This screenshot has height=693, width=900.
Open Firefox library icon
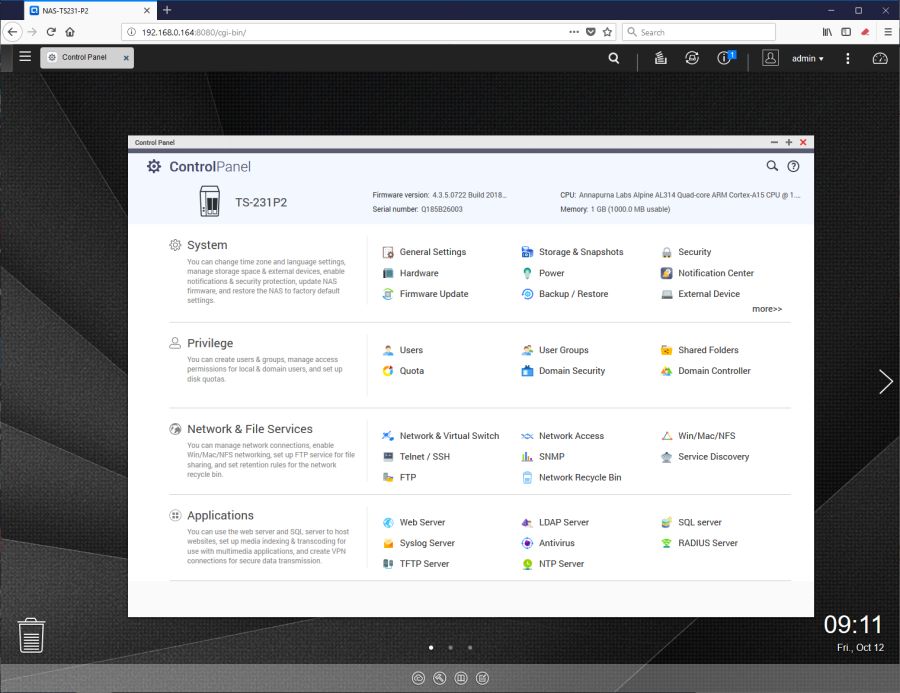point(827,32)
